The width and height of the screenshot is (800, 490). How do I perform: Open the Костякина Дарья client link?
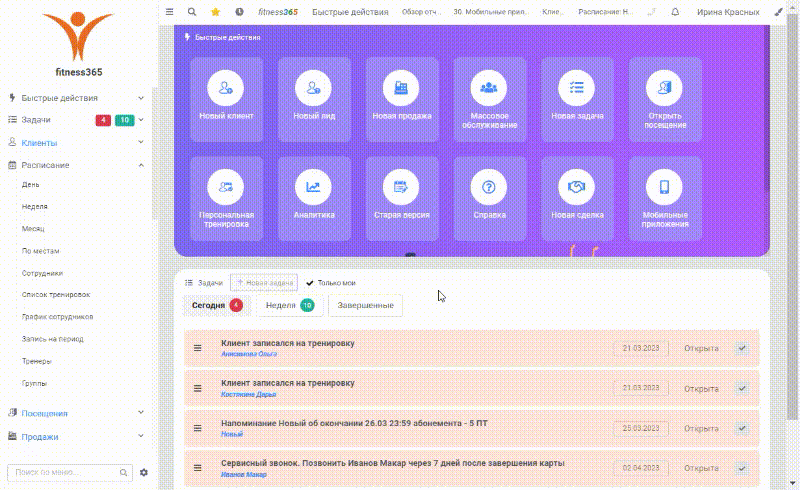(x=248, y=394)
